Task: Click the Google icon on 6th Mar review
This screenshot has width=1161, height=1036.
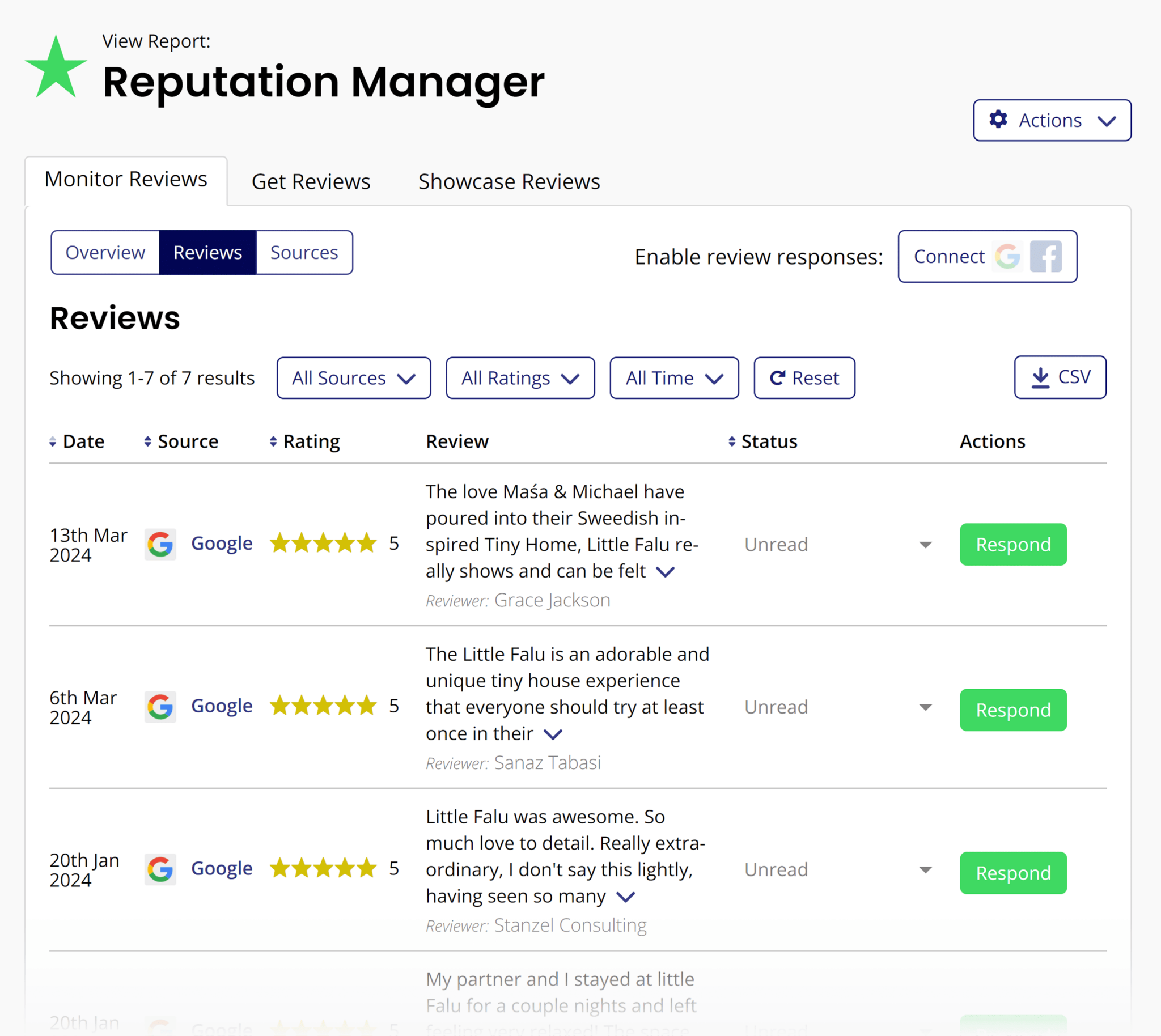Action: pyautogui.click(x=160, y=706)
